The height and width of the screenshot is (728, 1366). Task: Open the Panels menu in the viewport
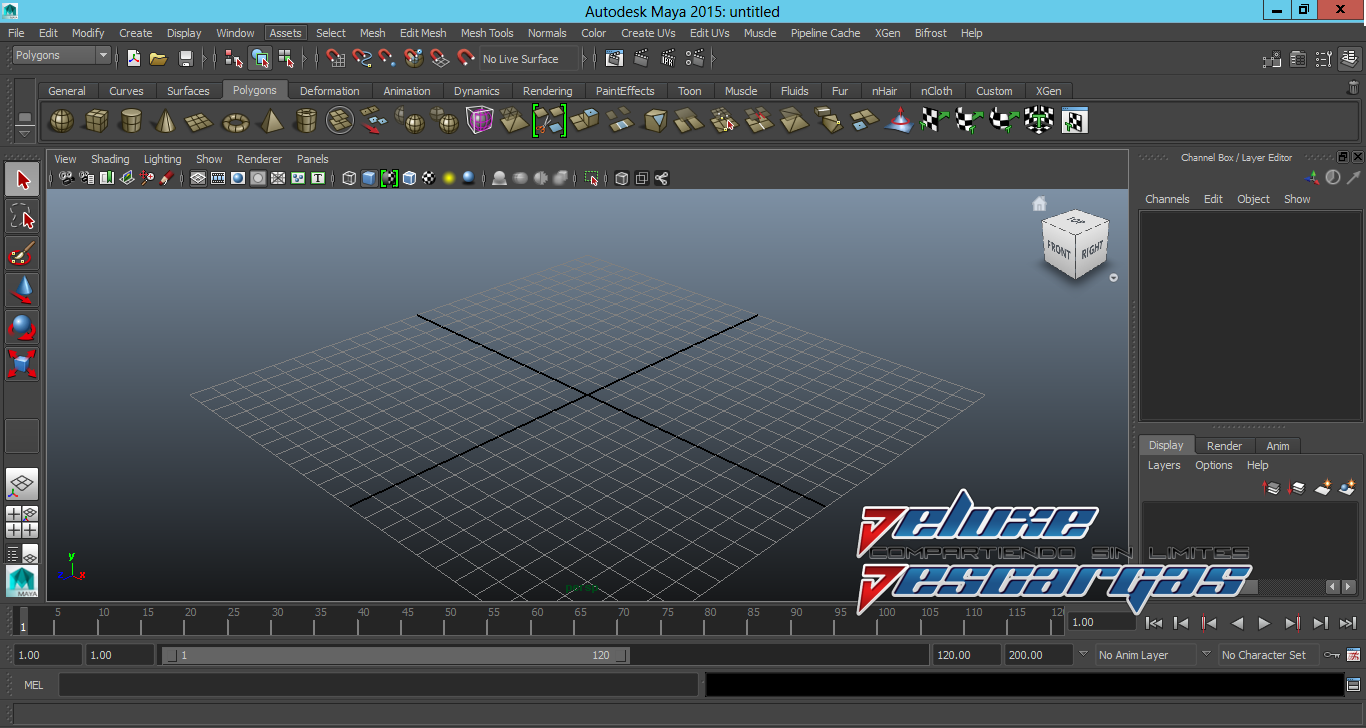312,159
